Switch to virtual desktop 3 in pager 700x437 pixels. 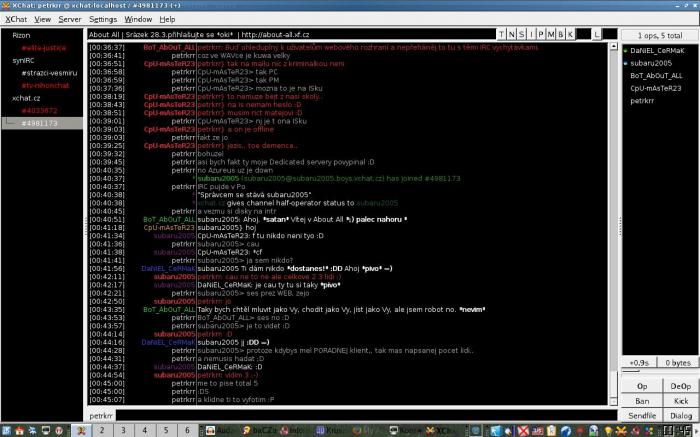(x=123, y=430)
